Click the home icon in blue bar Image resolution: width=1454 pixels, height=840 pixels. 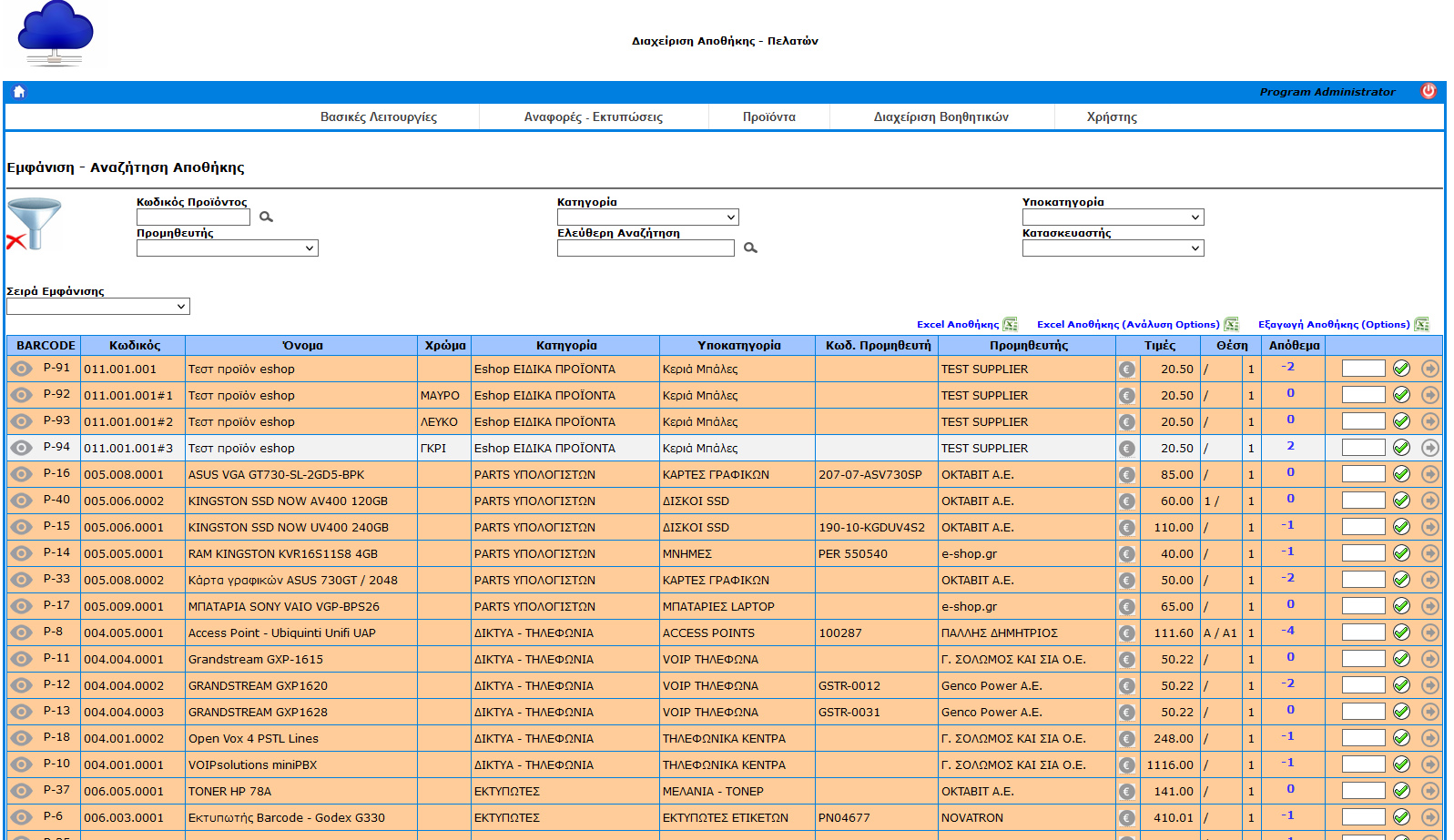click(19, 92)
